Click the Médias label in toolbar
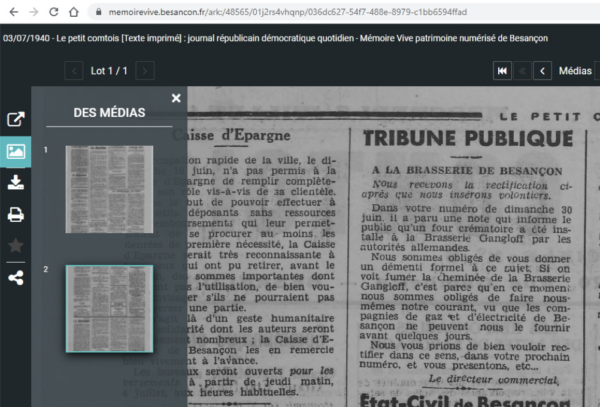The width and height of the screenshot is (600, 407). pos(575,70)
